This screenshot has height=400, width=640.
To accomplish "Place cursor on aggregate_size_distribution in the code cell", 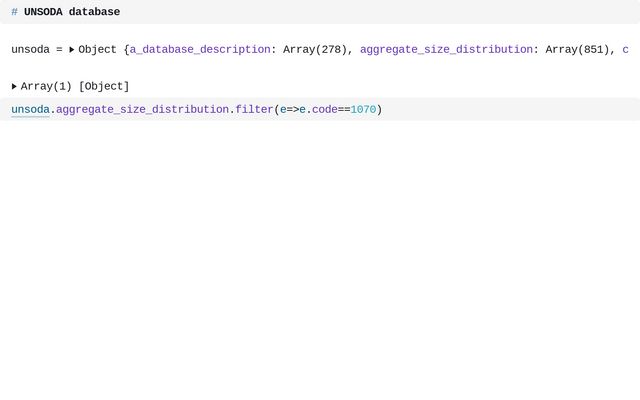I will click(x=142, y=109).
